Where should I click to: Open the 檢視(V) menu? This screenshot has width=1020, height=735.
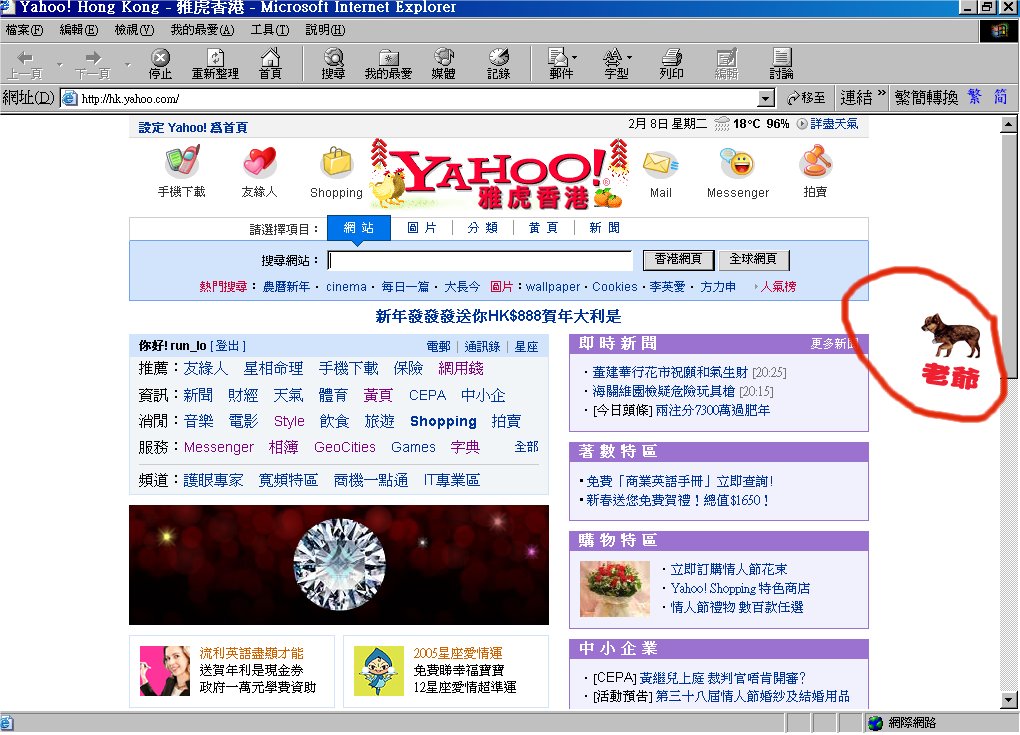pos(134,30)
